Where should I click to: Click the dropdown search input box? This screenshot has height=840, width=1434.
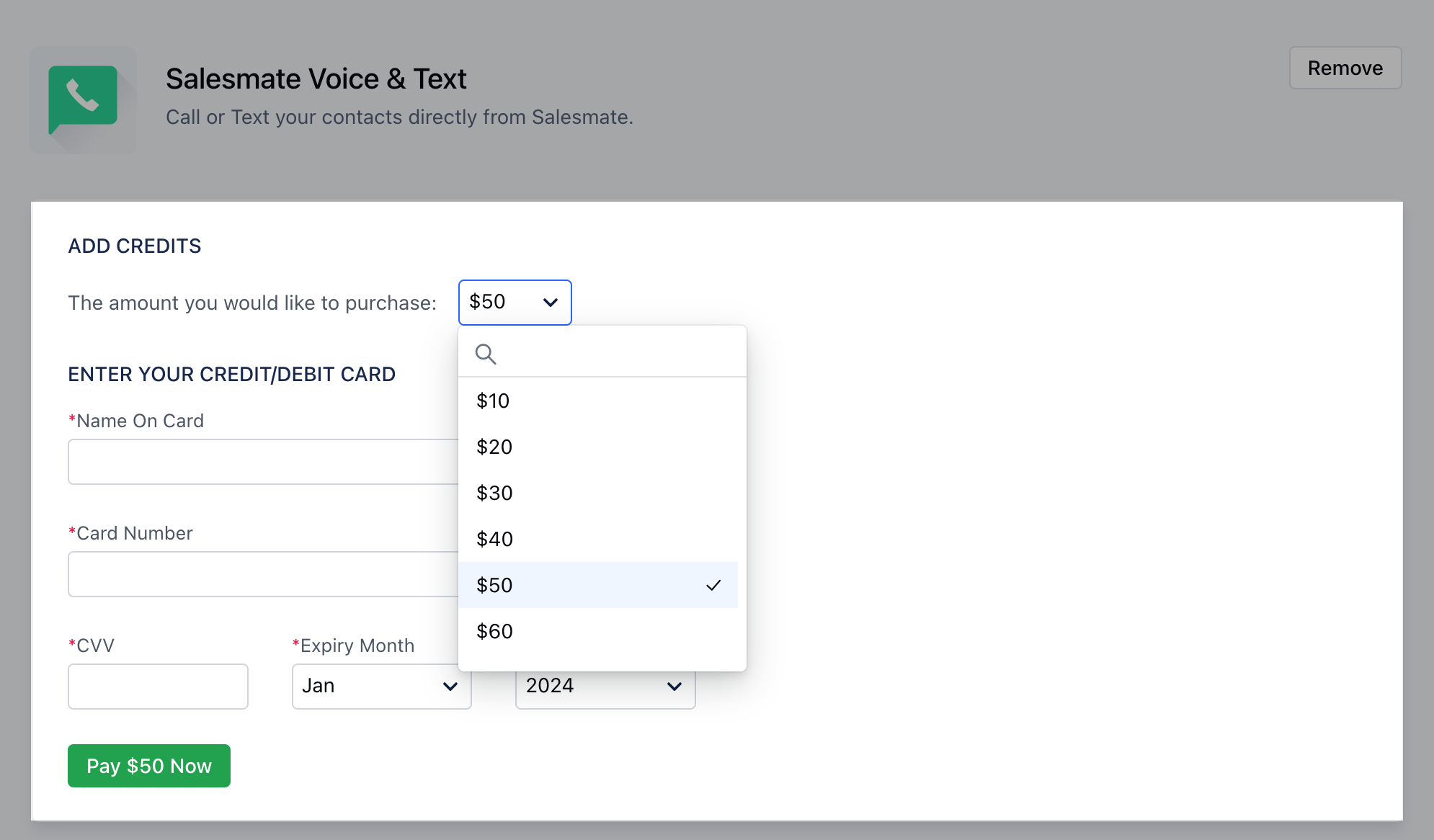616,354
